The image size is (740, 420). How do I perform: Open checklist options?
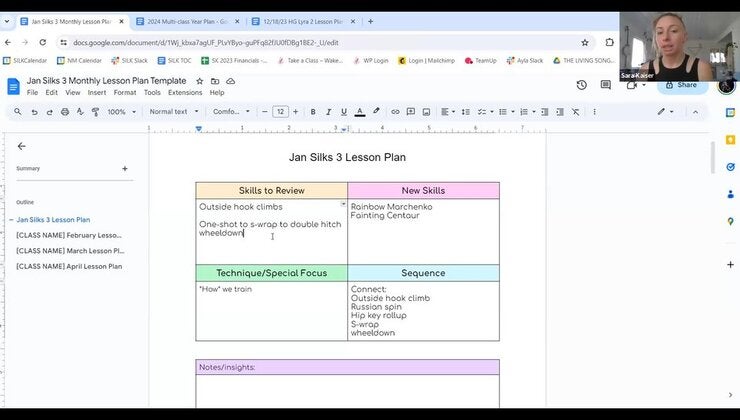pyautogui.click(x=485, y=112)
